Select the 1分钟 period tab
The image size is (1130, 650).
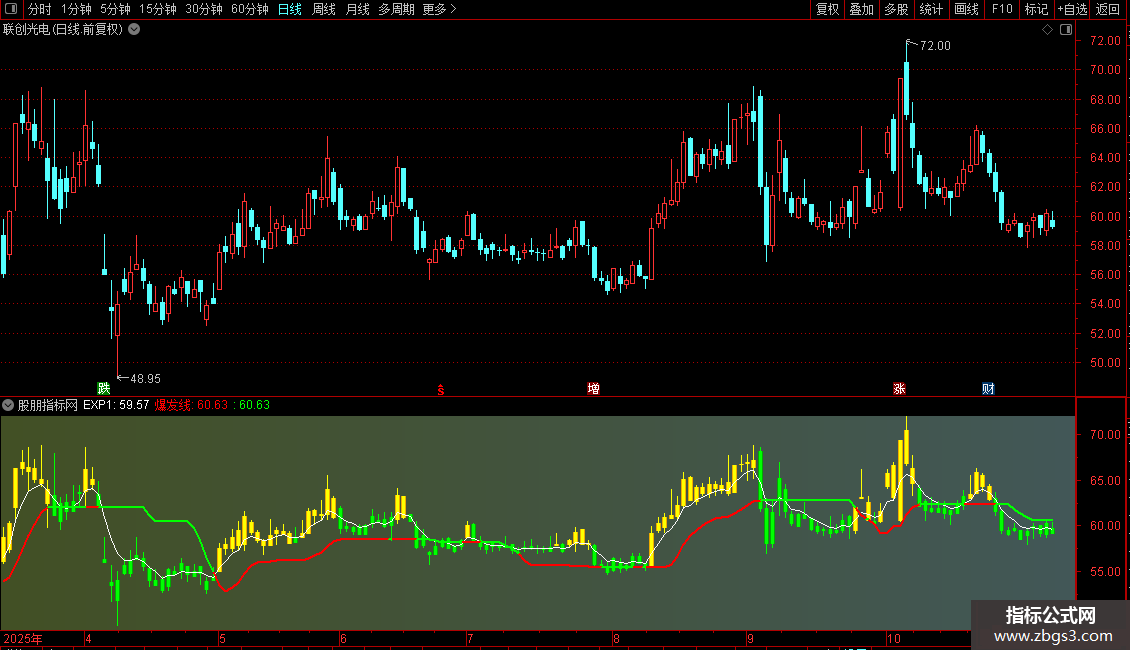coord(76,9)
